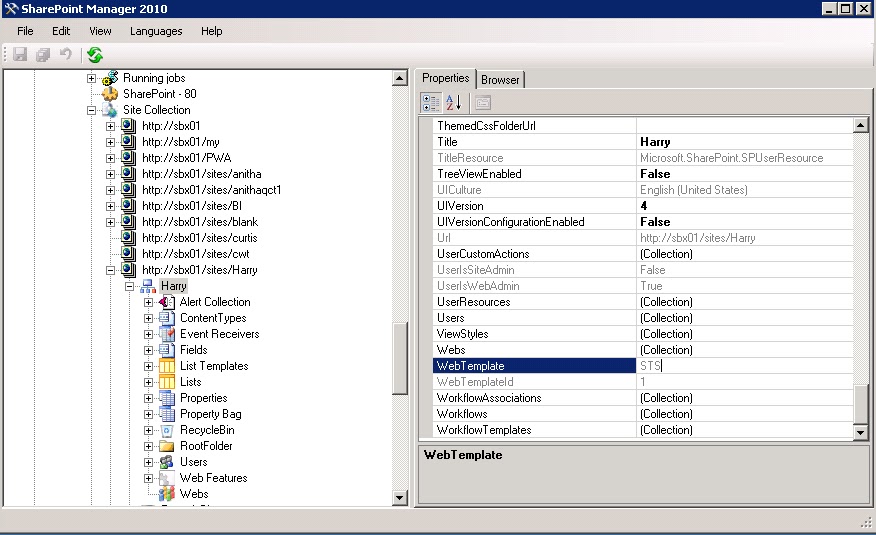
Task: Click the Running jobs gear icon
Action: click(x=110, y=78)
